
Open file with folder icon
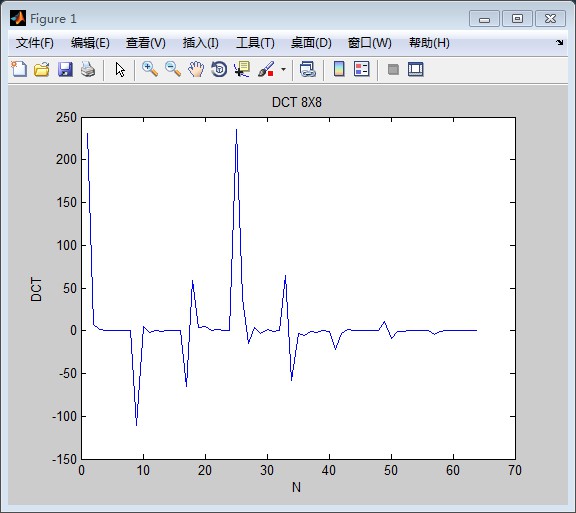point(42,69)
